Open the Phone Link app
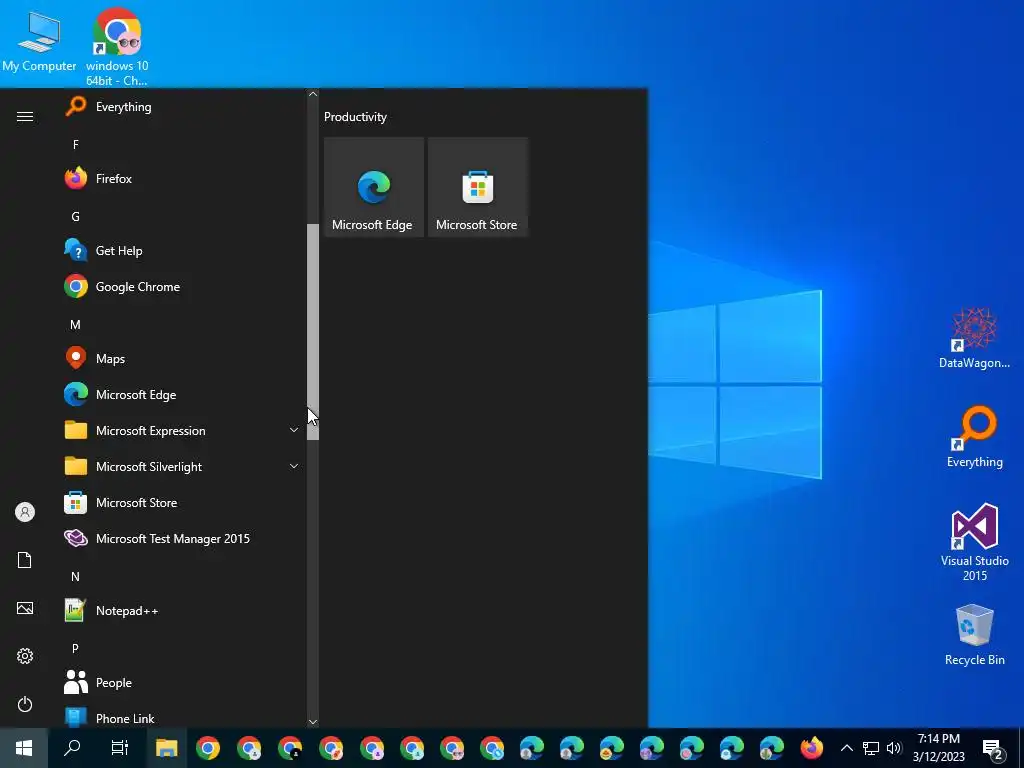 coord(181,716)
